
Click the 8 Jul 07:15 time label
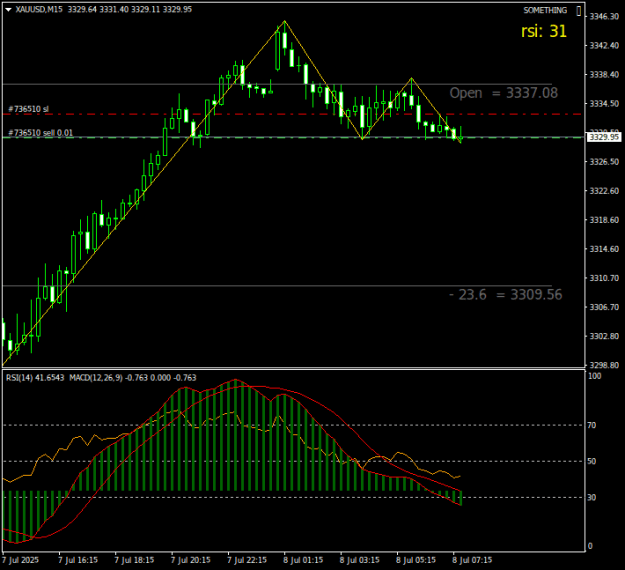[x=472, y=560]
